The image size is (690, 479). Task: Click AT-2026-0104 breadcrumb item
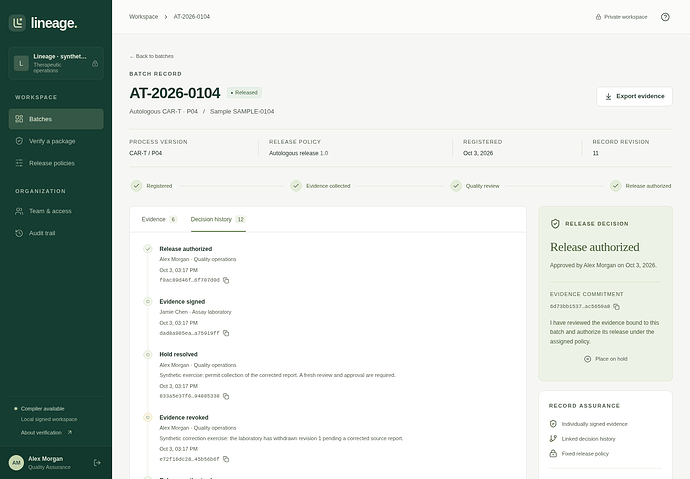(x=191, y=17)
